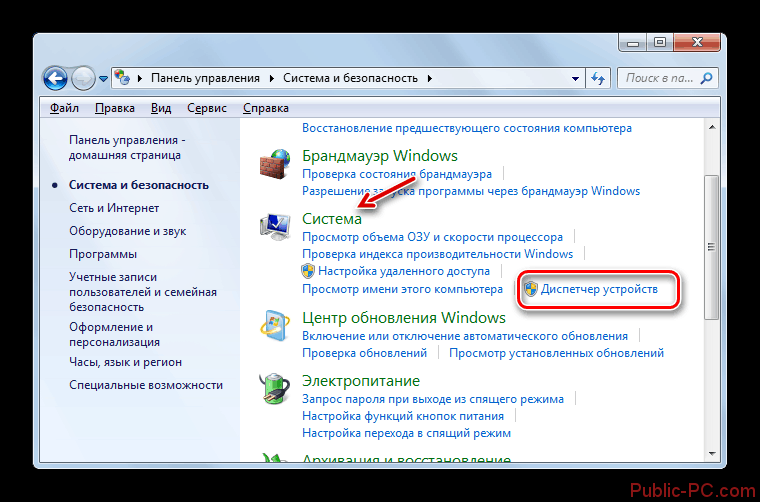
Task: Click the Электропитание battery icon
Action: point(274,389)
